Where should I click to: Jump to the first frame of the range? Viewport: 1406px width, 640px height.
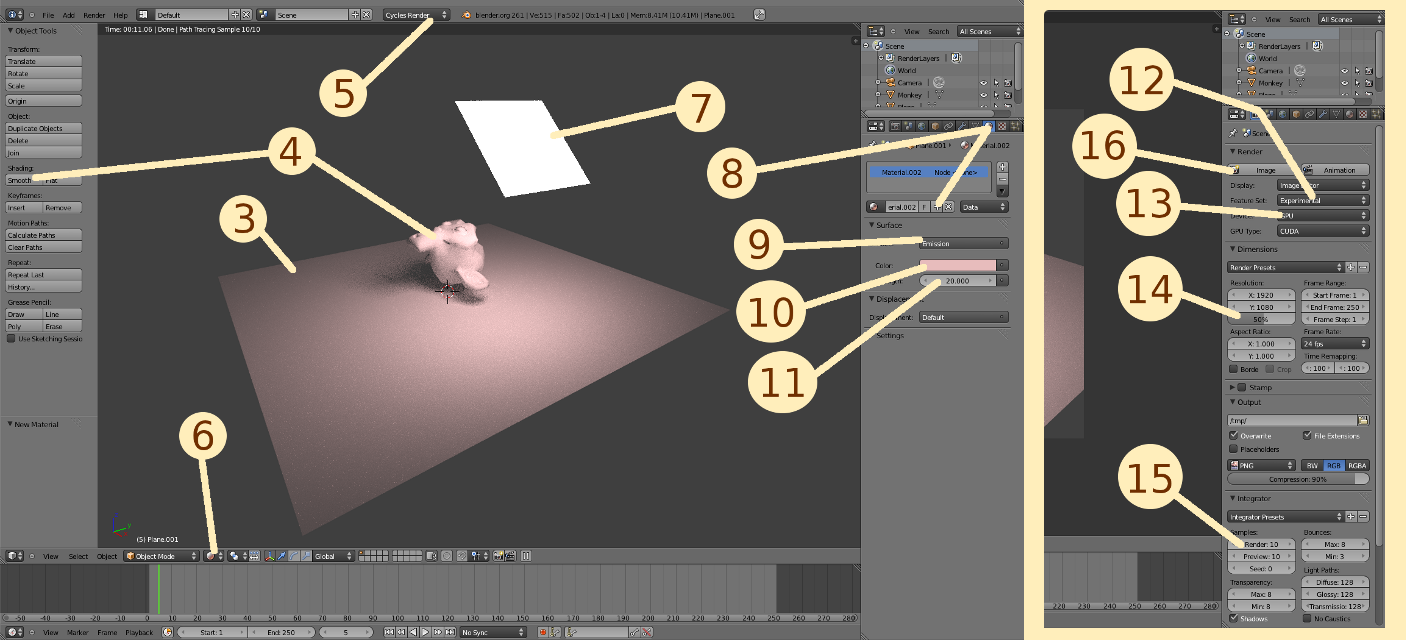[x=390, y=632]
